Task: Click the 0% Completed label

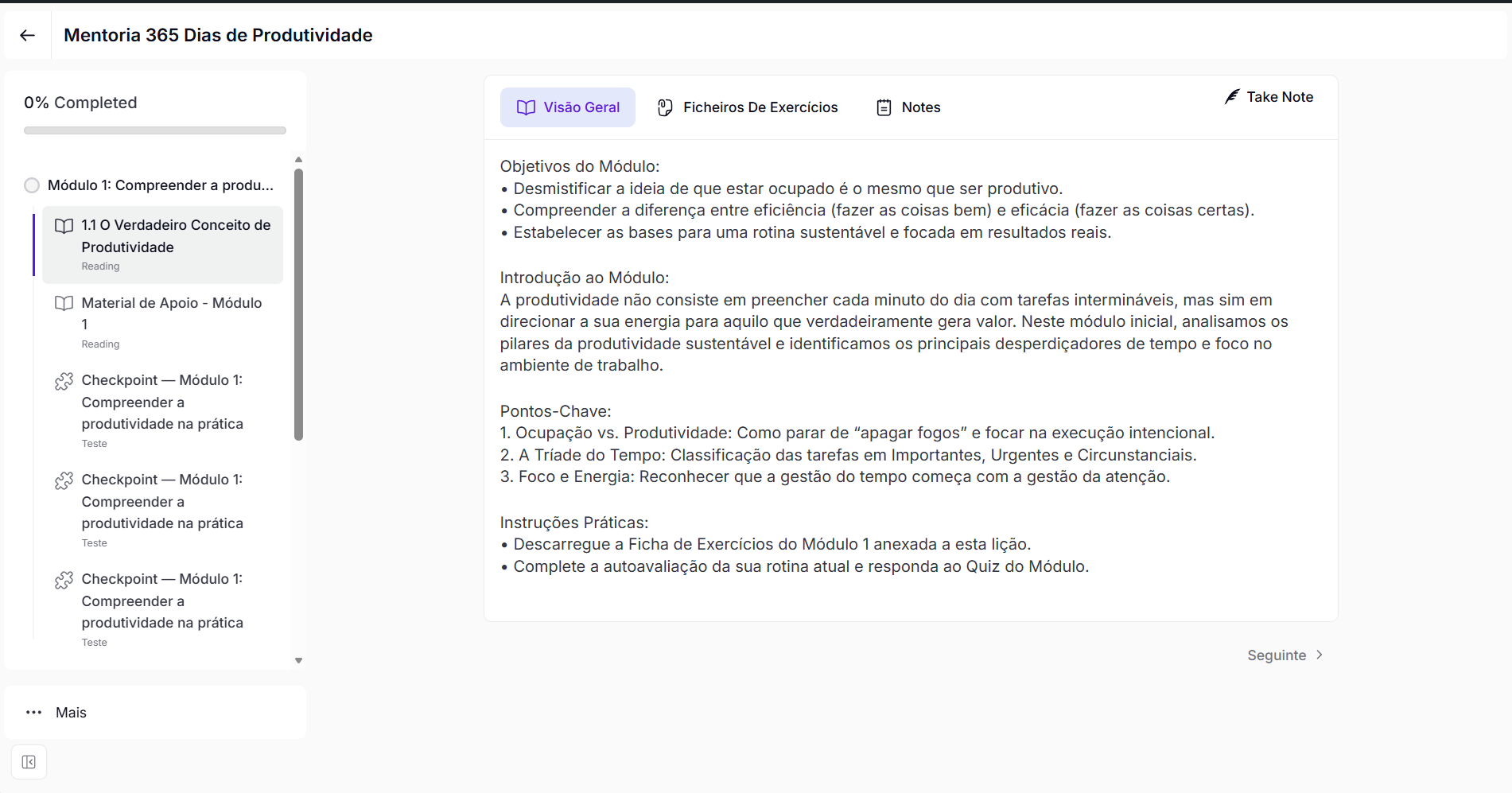Action: click(x=80, y=103)
